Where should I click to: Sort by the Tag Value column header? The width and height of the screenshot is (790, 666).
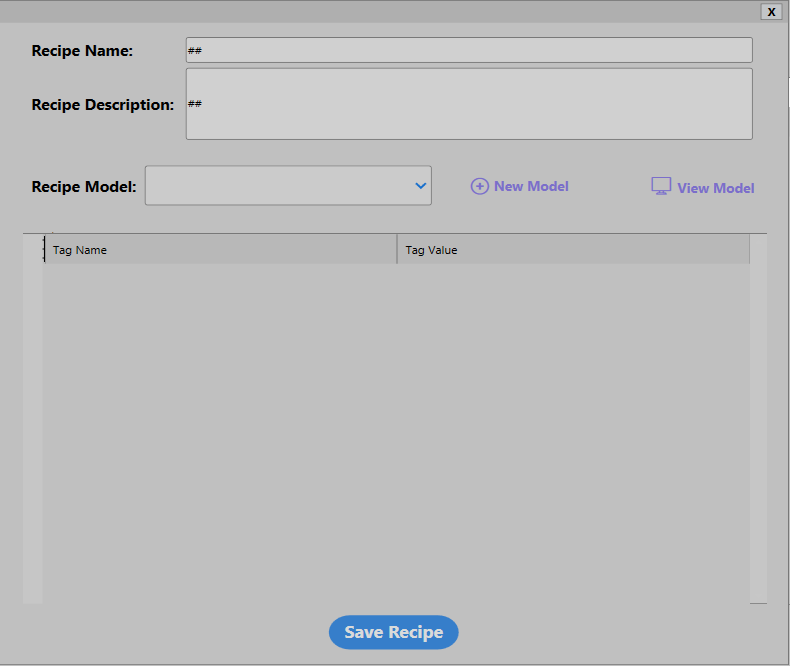point(572,250)
